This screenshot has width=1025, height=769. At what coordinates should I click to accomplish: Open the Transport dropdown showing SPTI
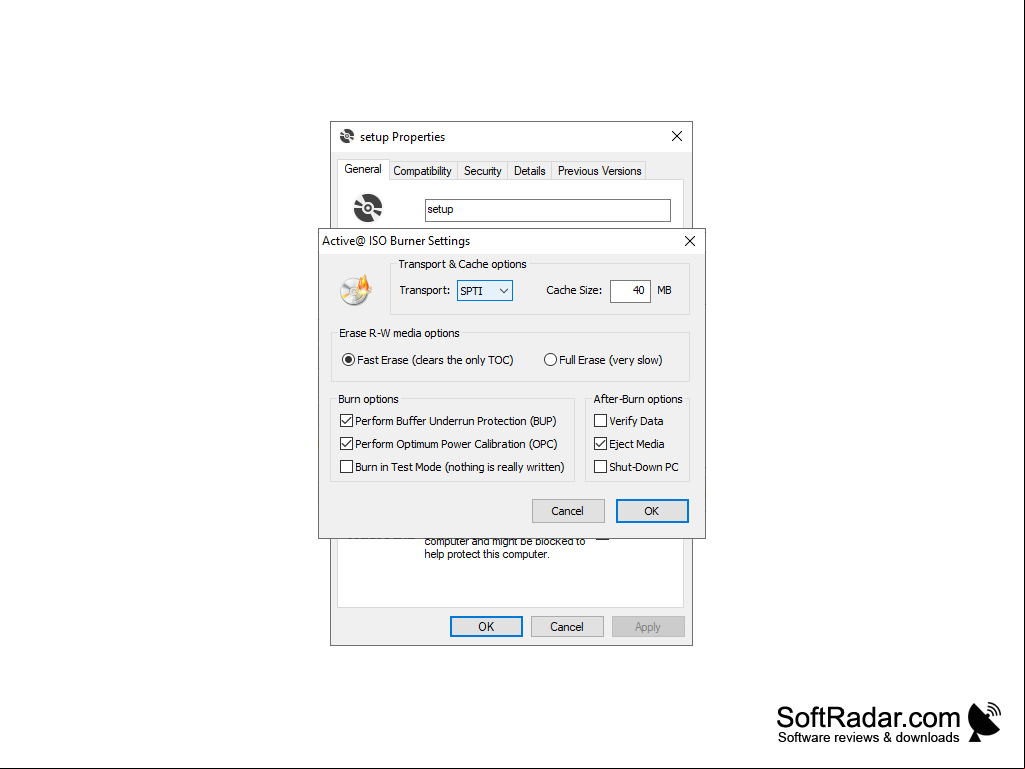[484, 290]
